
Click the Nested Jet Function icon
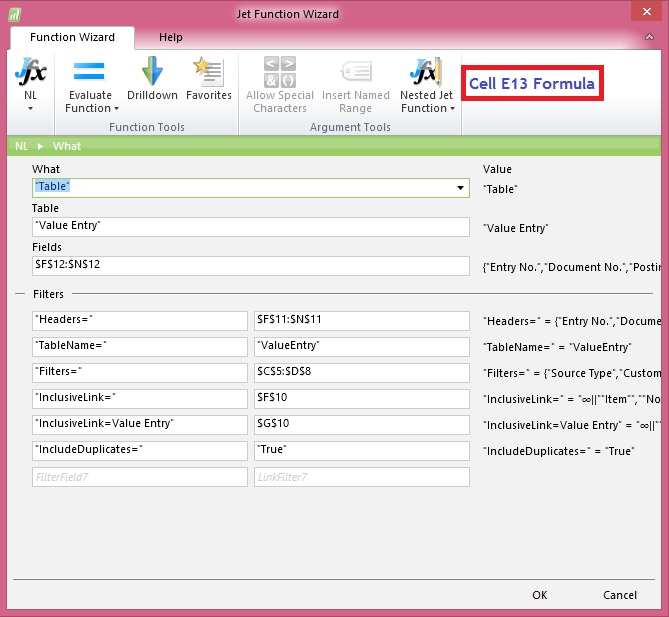point(426,73)
